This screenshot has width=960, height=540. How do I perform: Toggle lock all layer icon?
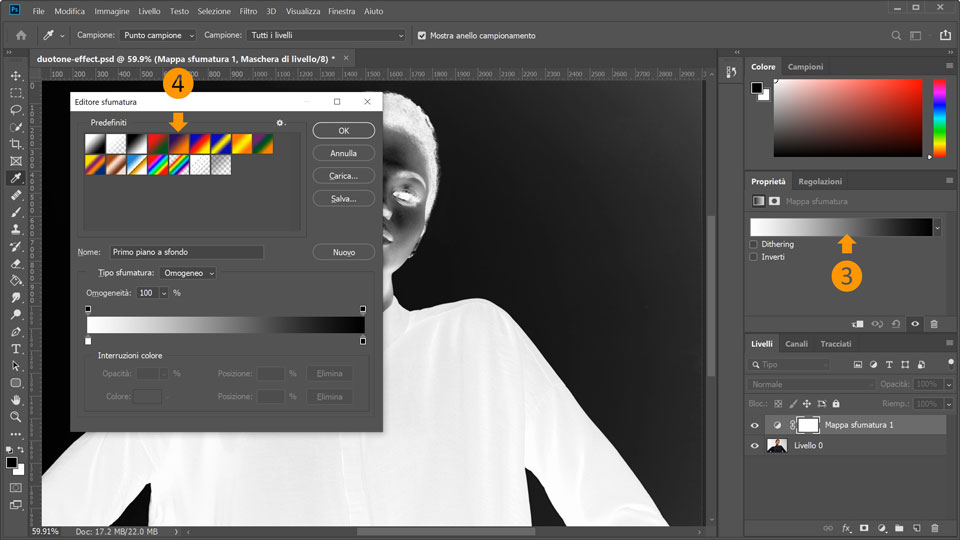836,403
